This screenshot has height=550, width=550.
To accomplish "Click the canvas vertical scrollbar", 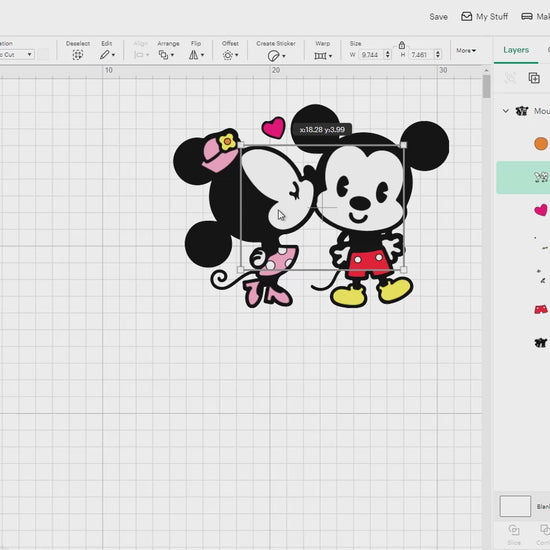I will (x=486, y=86).
